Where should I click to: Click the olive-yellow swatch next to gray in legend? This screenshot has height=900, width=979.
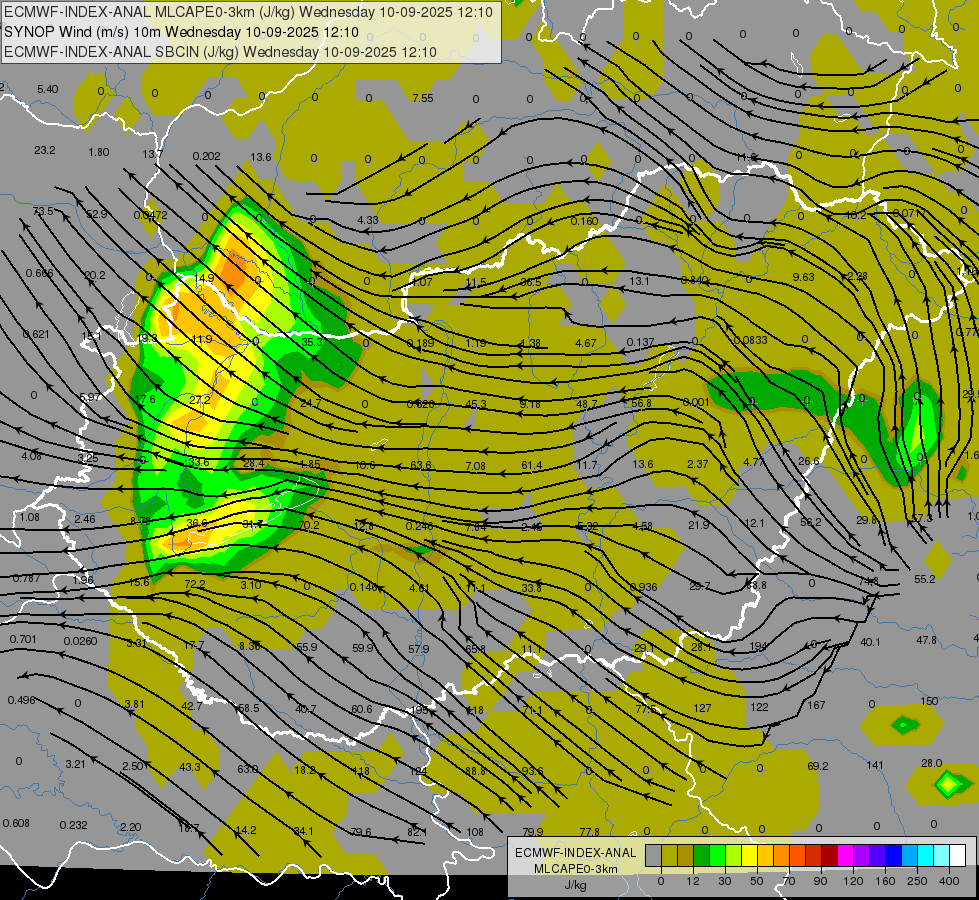pos(669,855)
